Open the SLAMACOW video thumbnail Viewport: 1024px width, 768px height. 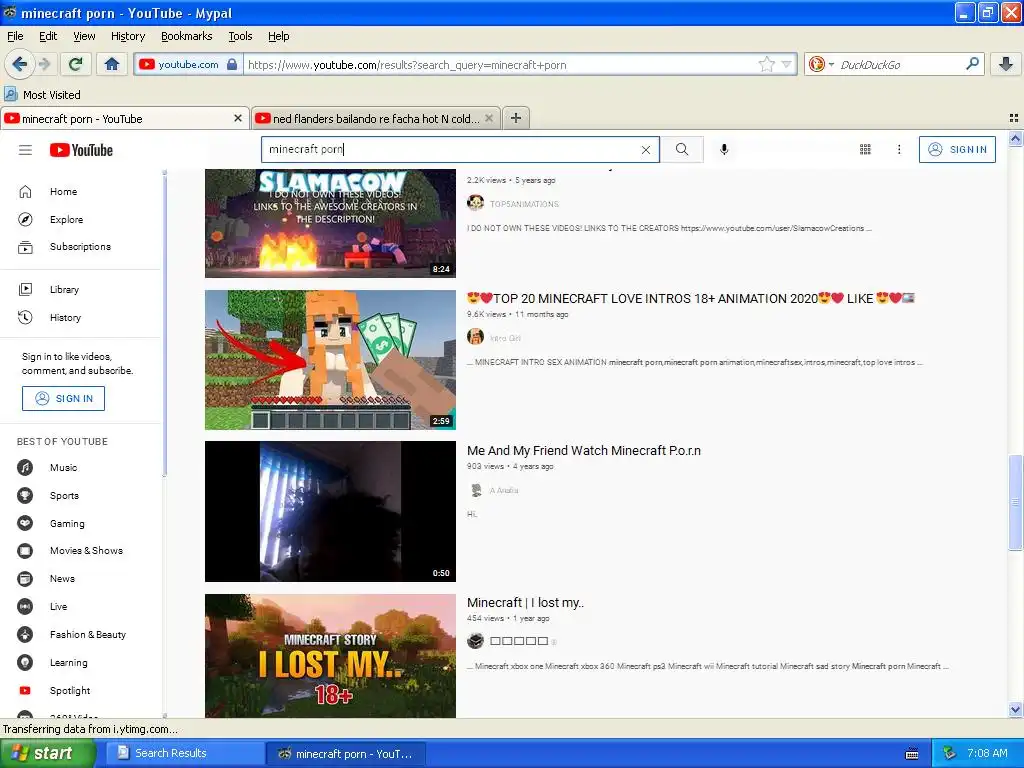[330, 223]
